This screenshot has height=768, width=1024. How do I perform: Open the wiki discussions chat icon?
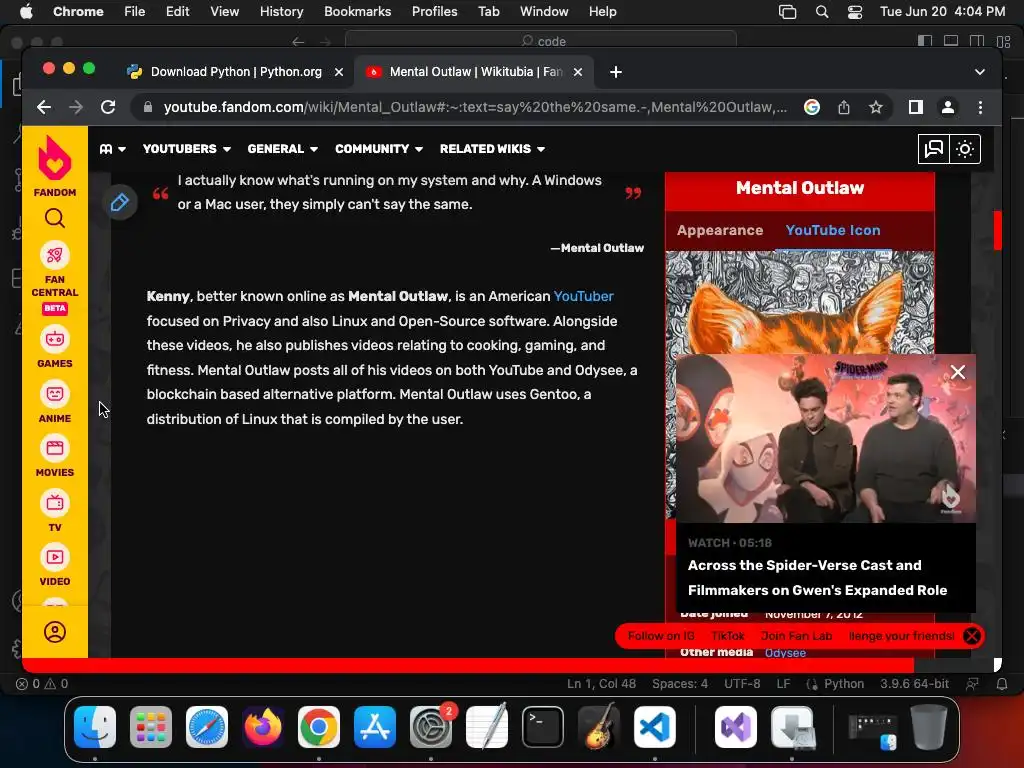[934, 149]
